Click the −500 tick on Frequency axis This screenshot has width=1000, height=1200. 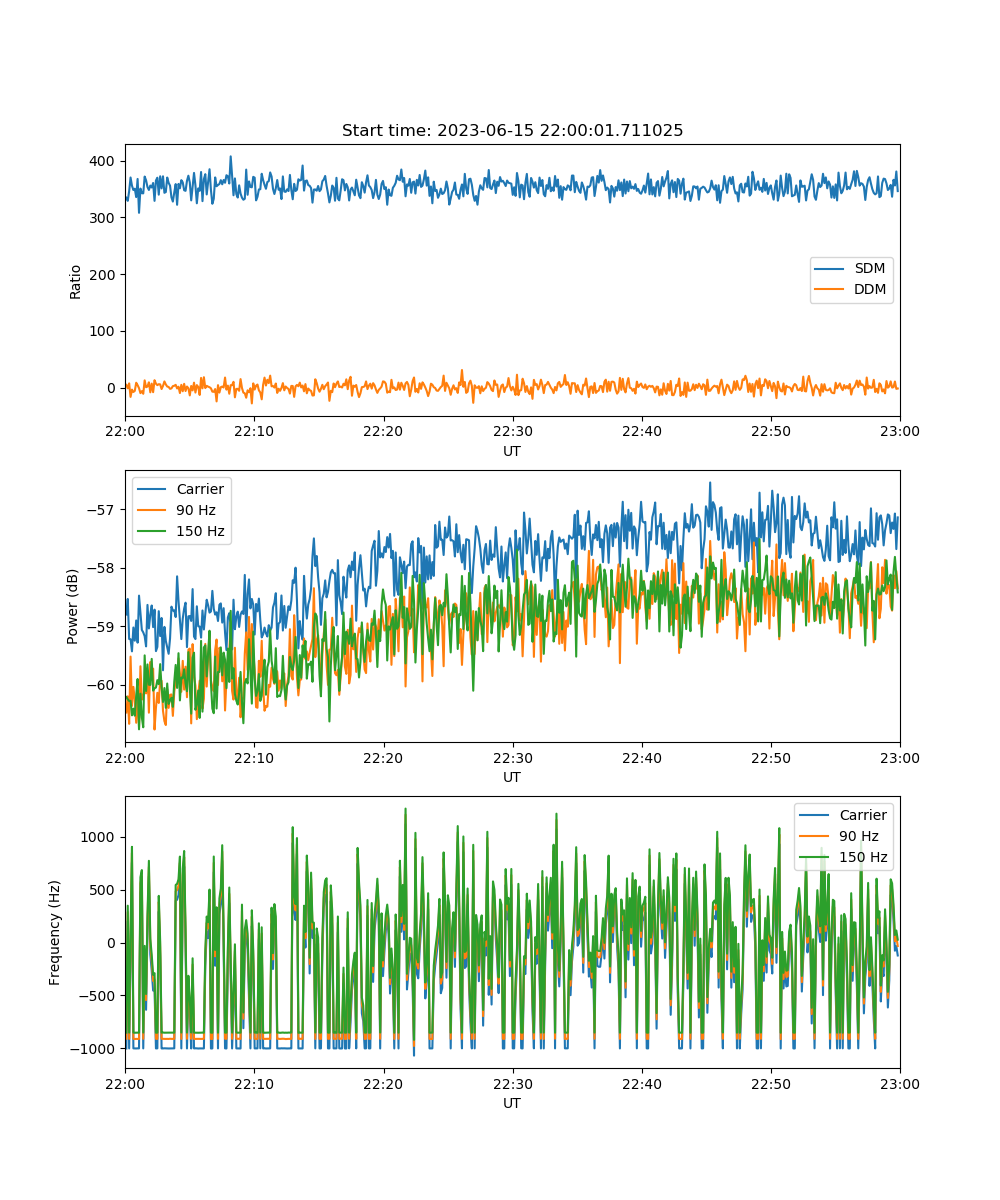point(99,996)
